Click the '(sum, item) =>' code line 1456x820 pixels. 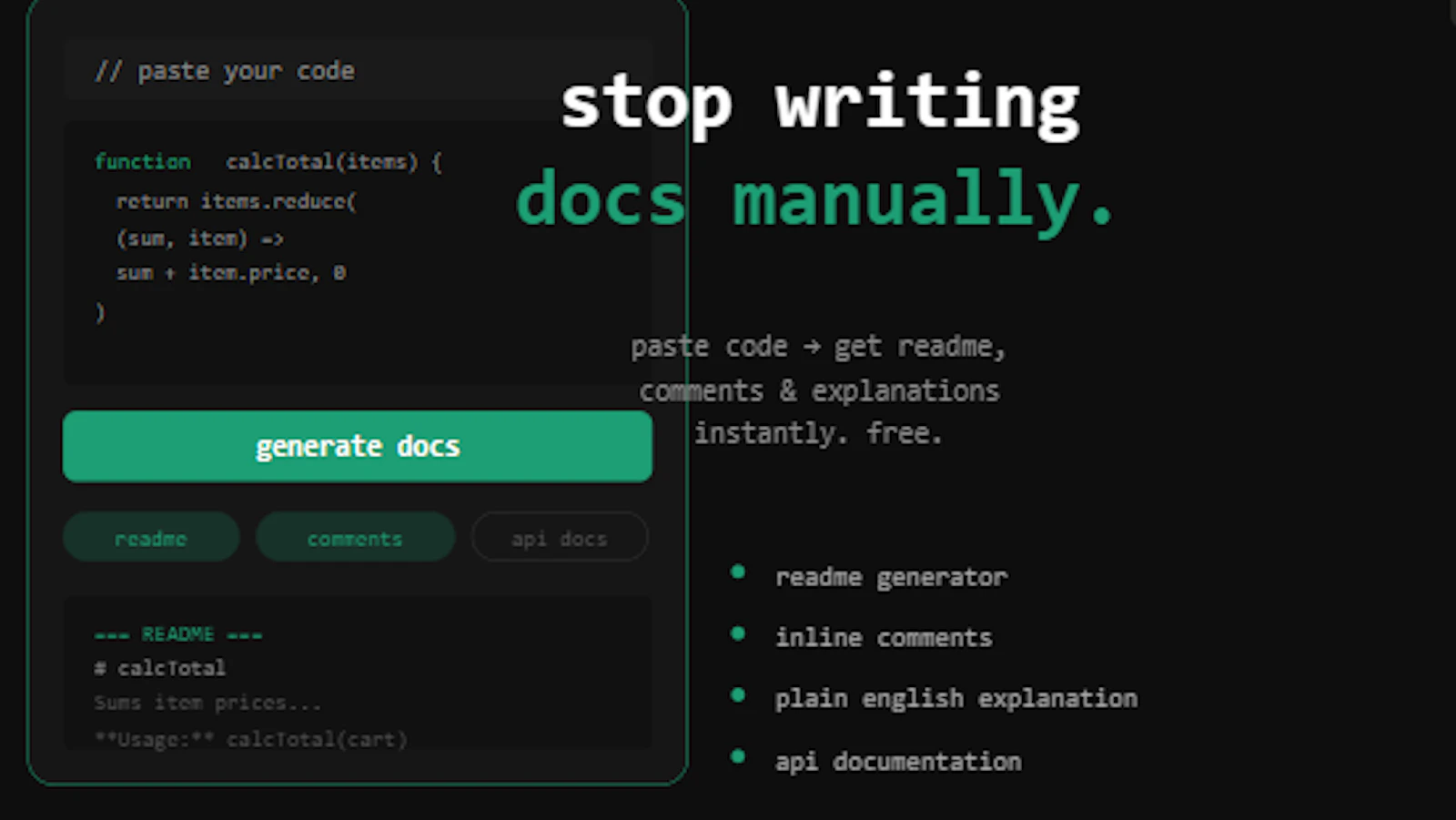point(200,238)
